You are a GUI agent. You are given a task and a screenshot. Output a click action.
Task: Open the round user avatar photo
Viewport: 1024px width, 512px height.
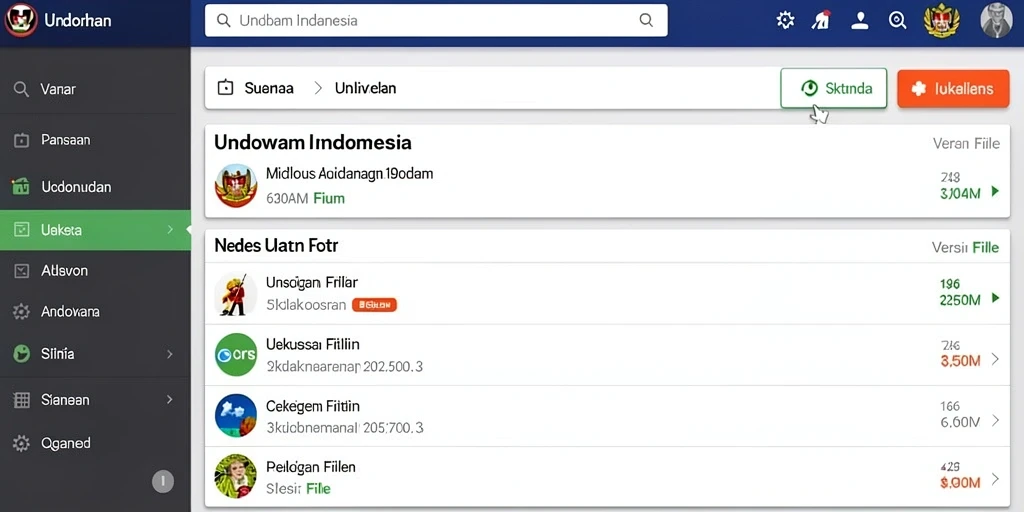click(x=996, y=20)
